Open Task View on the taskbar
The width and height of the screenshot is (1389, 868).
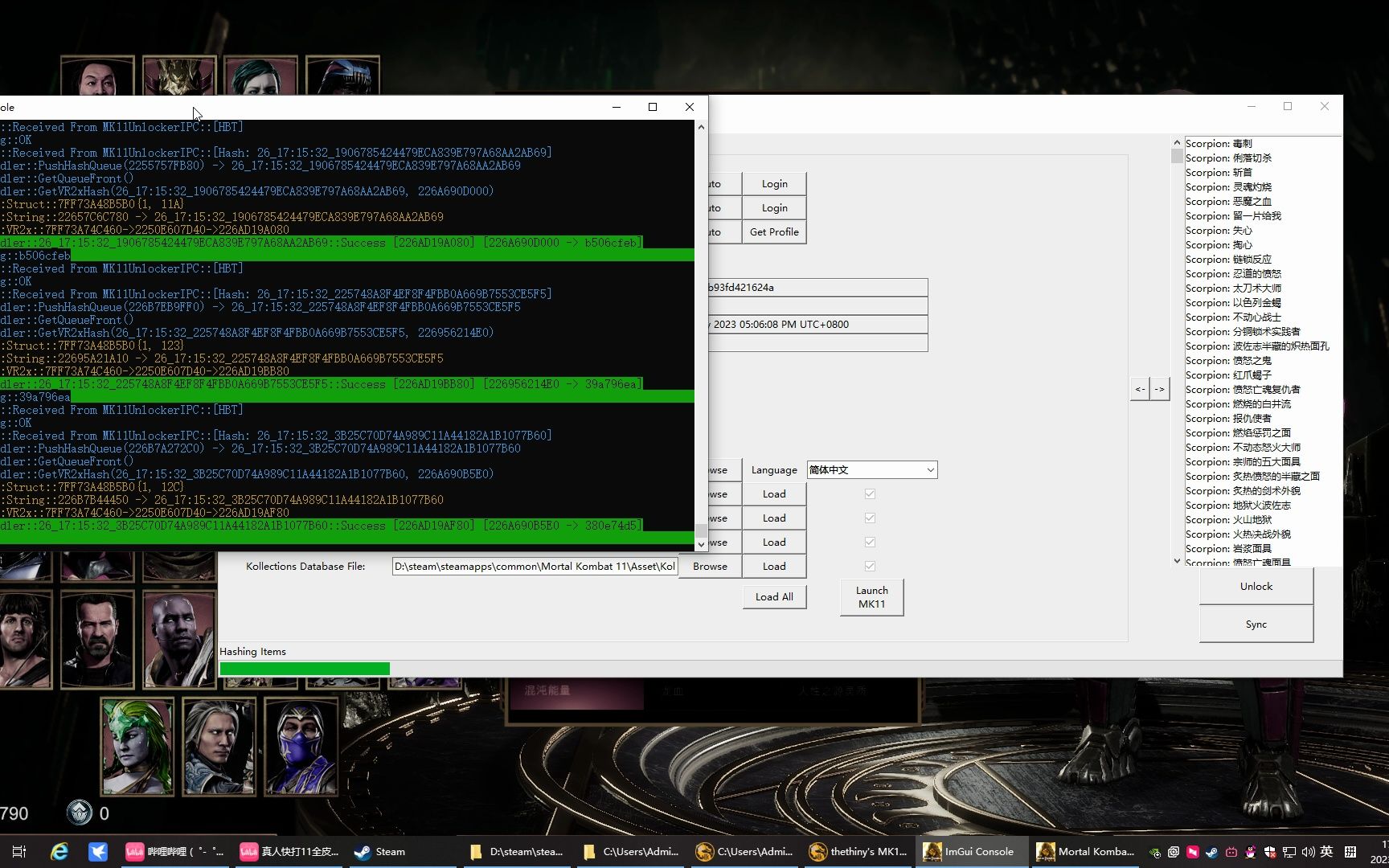click(19, 852)
